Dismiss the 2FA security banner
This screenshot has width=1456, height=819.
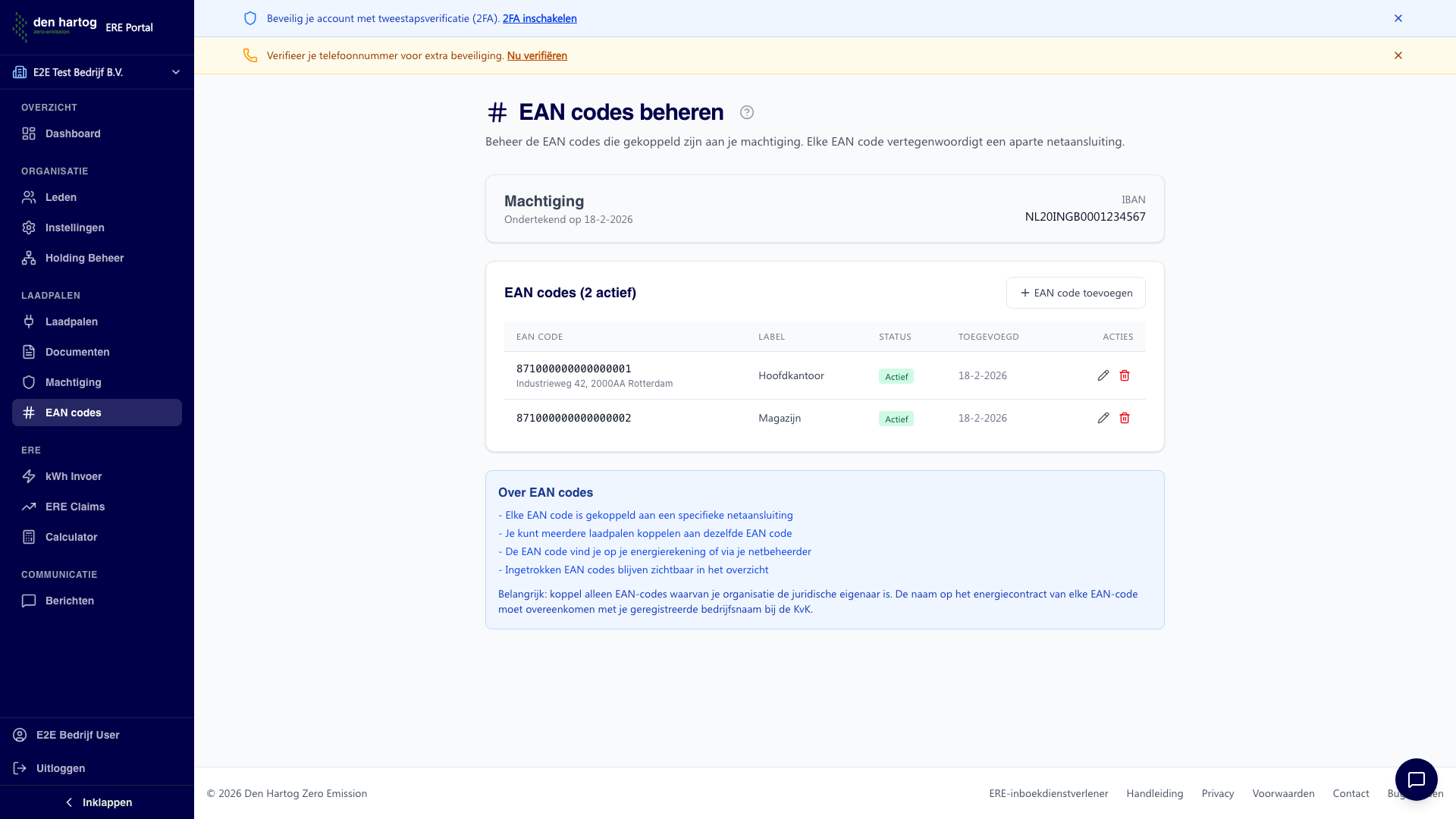[x=1398, y=18]
